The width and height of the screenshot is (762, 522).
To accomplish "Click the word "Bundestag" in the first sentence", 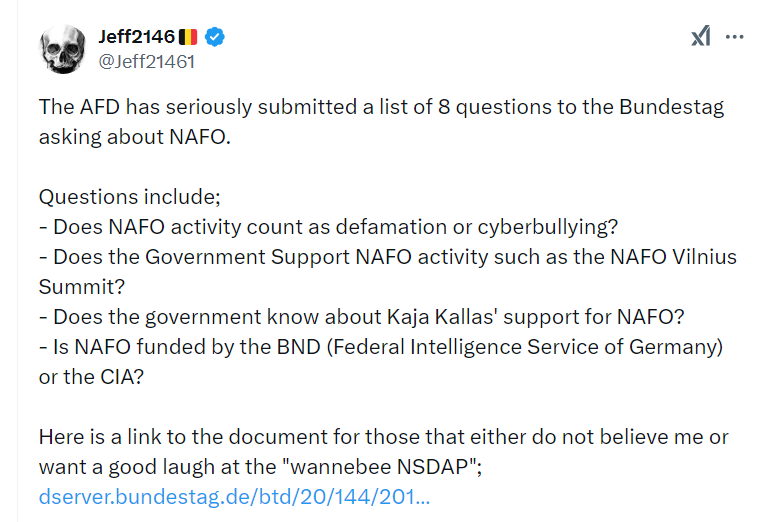I will pyautogui.click(x=672, y=107).
